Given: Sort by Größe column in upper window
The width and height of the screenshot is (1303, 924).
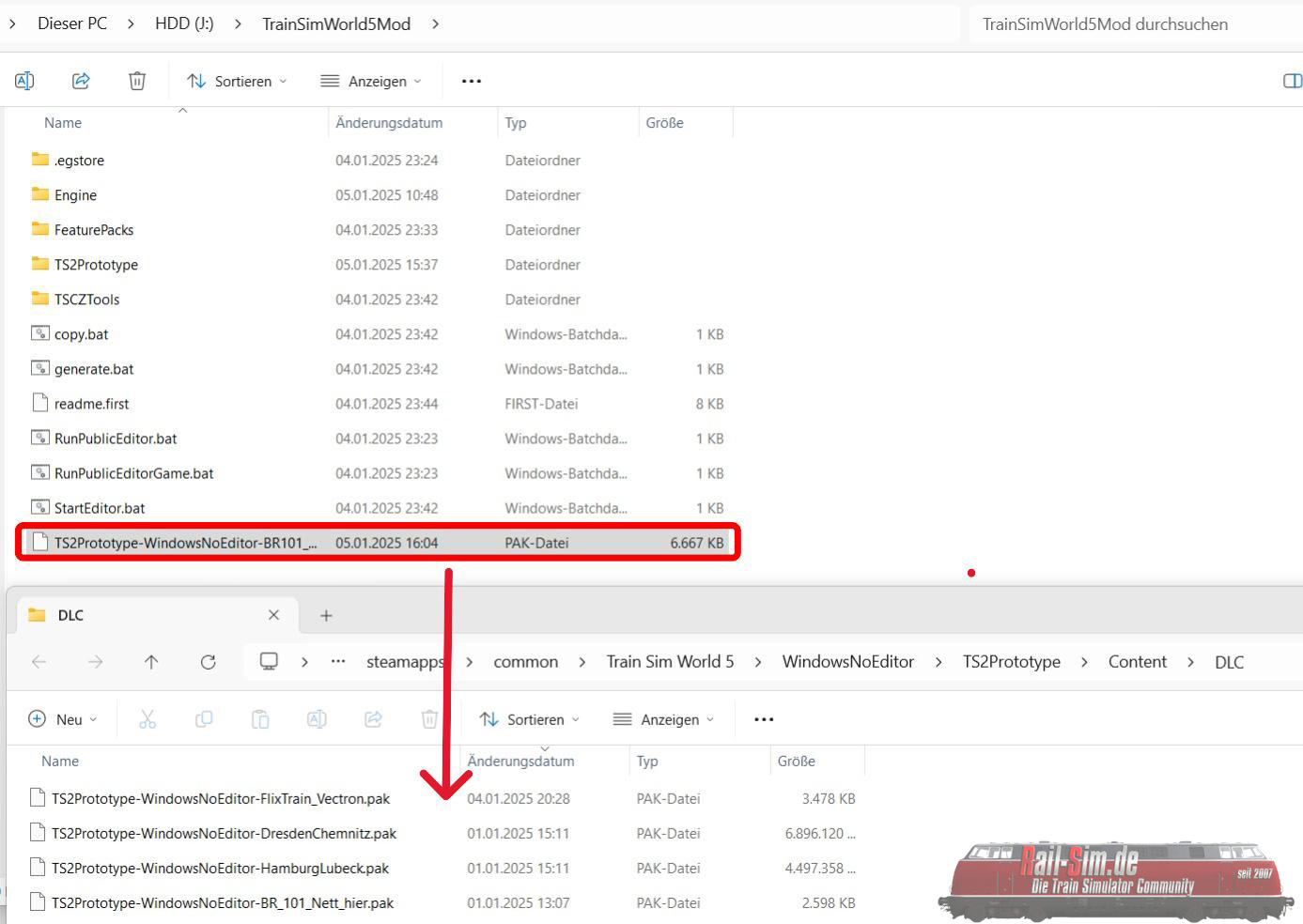Looking at the screenshot, I should click(665, 123).
